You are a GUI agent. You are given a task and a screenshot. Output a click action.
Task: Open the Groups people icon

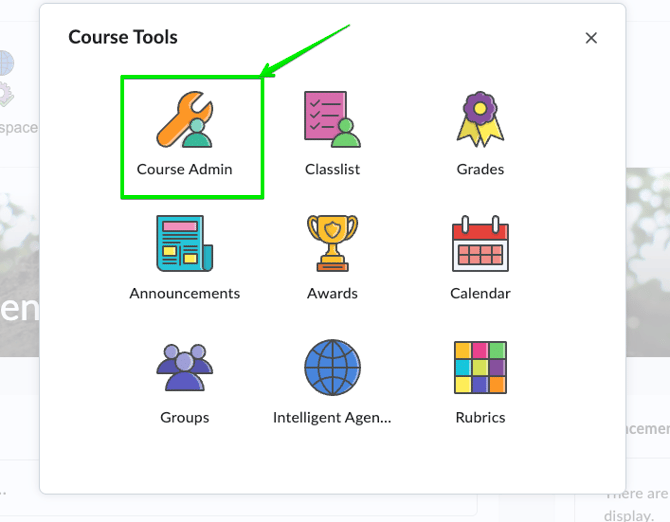pos(185,367)
